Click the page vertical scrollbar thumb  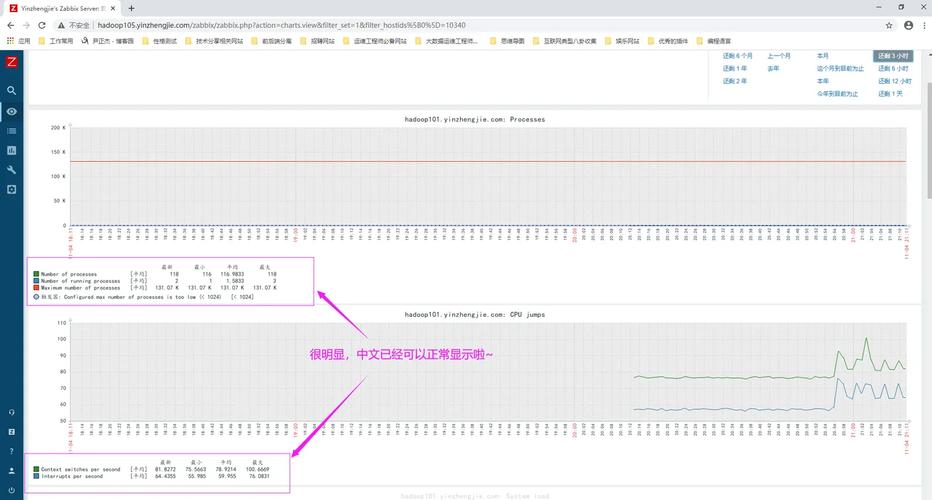(x=929, y=141)
